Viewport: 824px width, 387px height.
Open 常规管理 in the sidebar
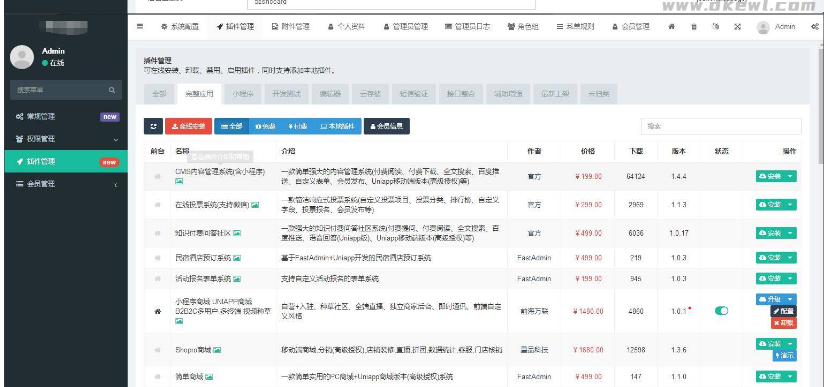tap(66, 117)
